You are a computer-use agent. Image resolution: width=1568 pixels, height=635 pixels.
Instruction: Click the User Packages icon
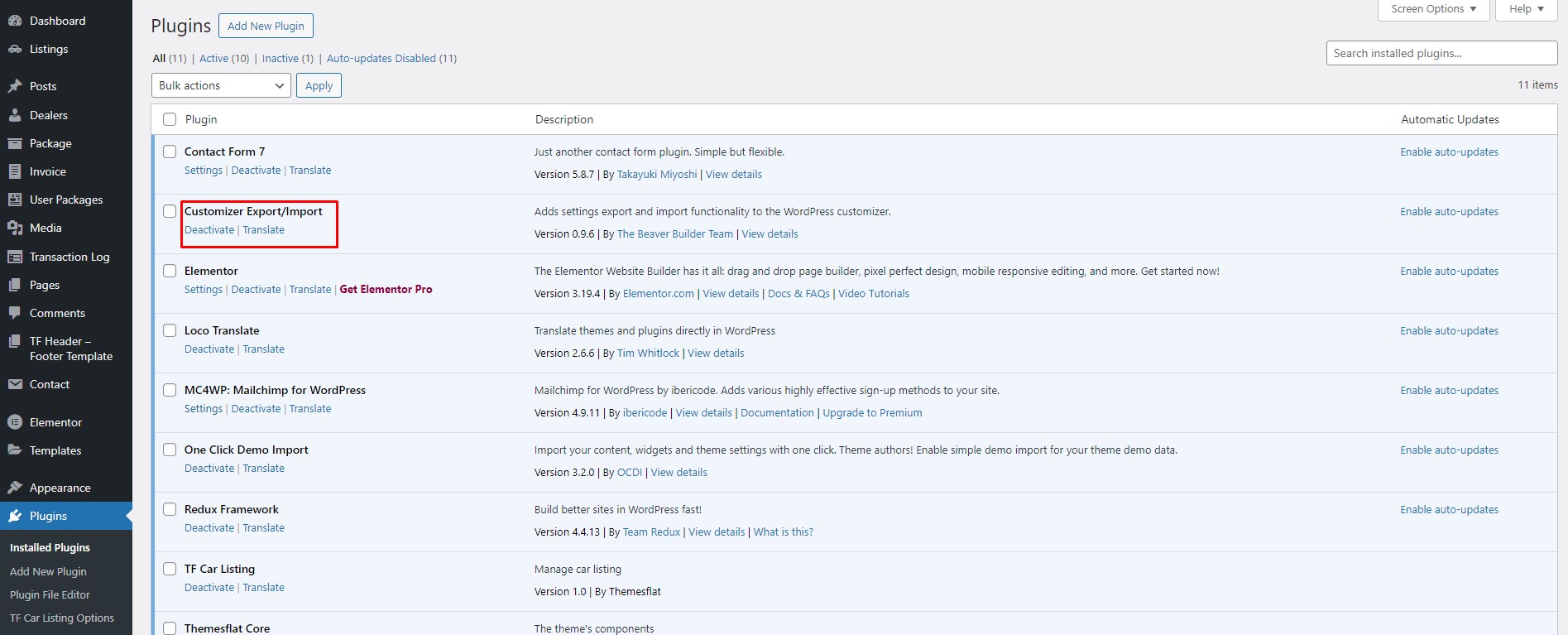(x=15, y=200)
